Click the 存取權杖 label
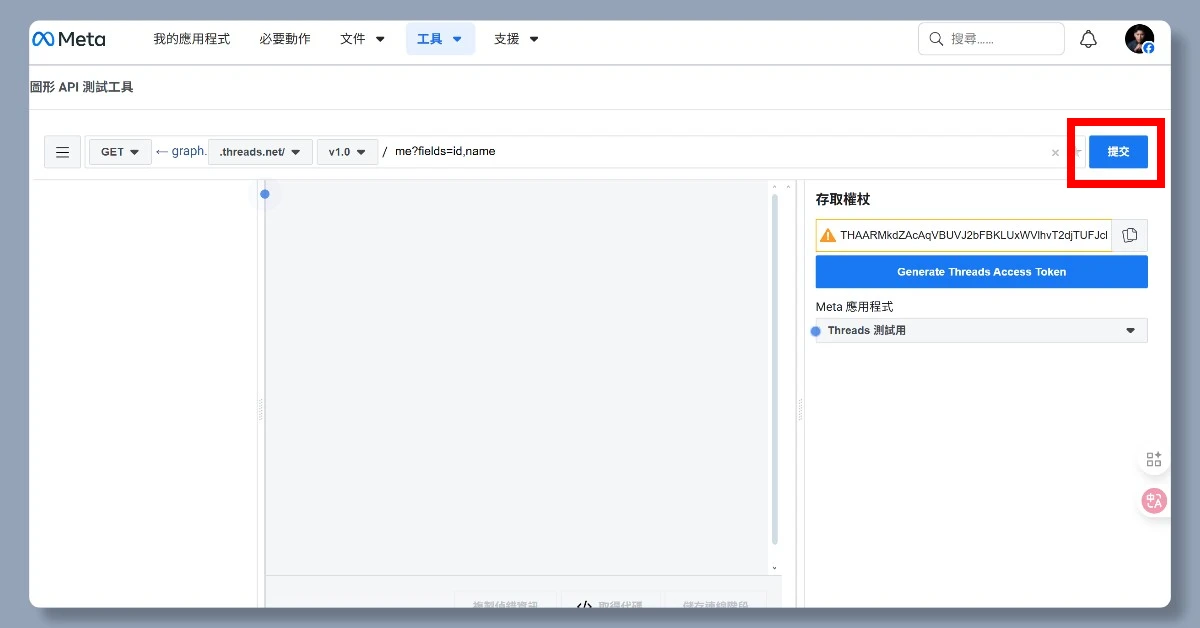Screen dimensions: 1200x628 pos(843,200)
